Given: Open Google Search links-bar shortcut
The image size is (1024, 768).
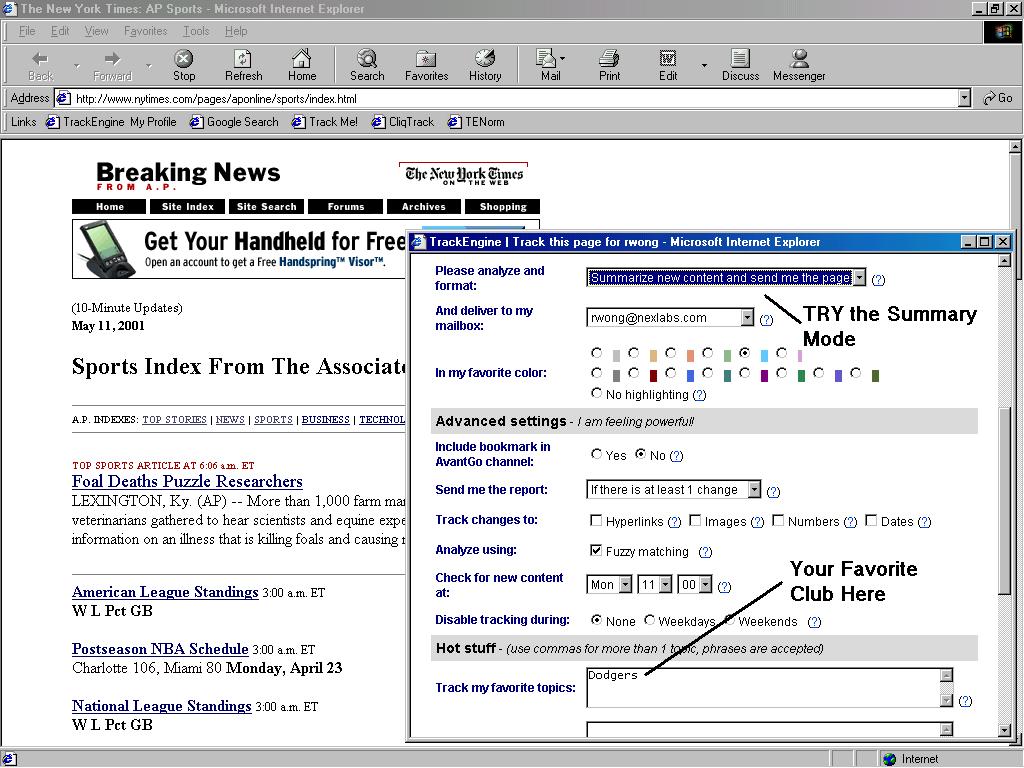Looking at the screenshot, I should click(234, 122).
